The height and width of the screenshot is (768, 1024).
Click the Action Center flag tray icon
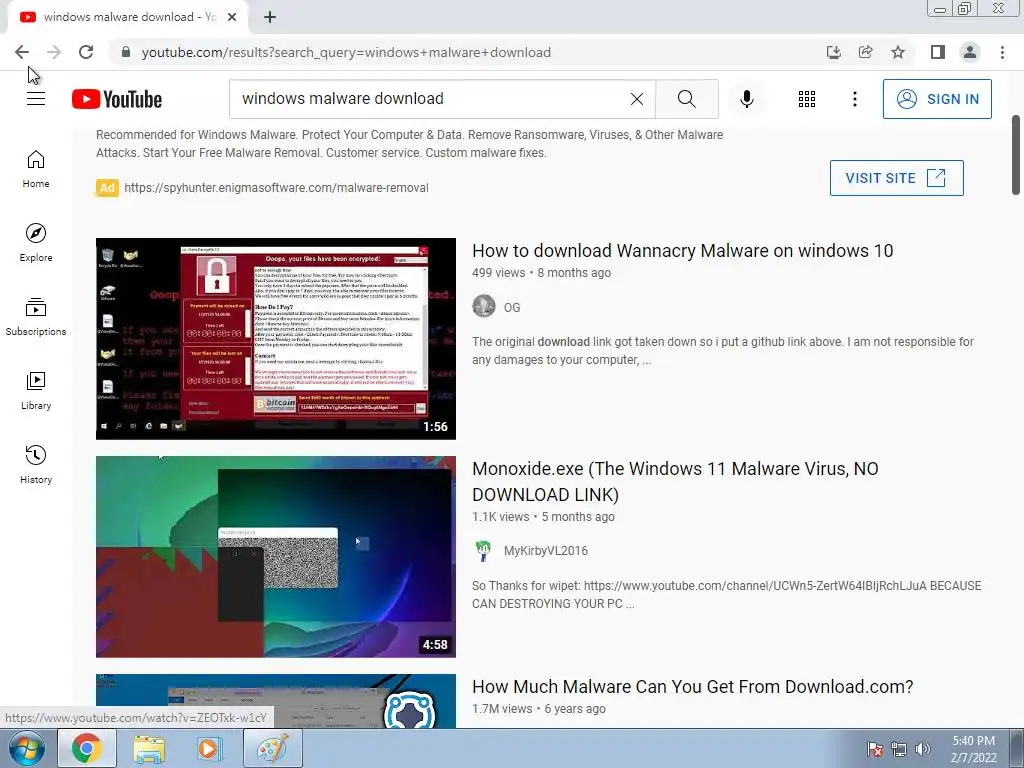874,749
